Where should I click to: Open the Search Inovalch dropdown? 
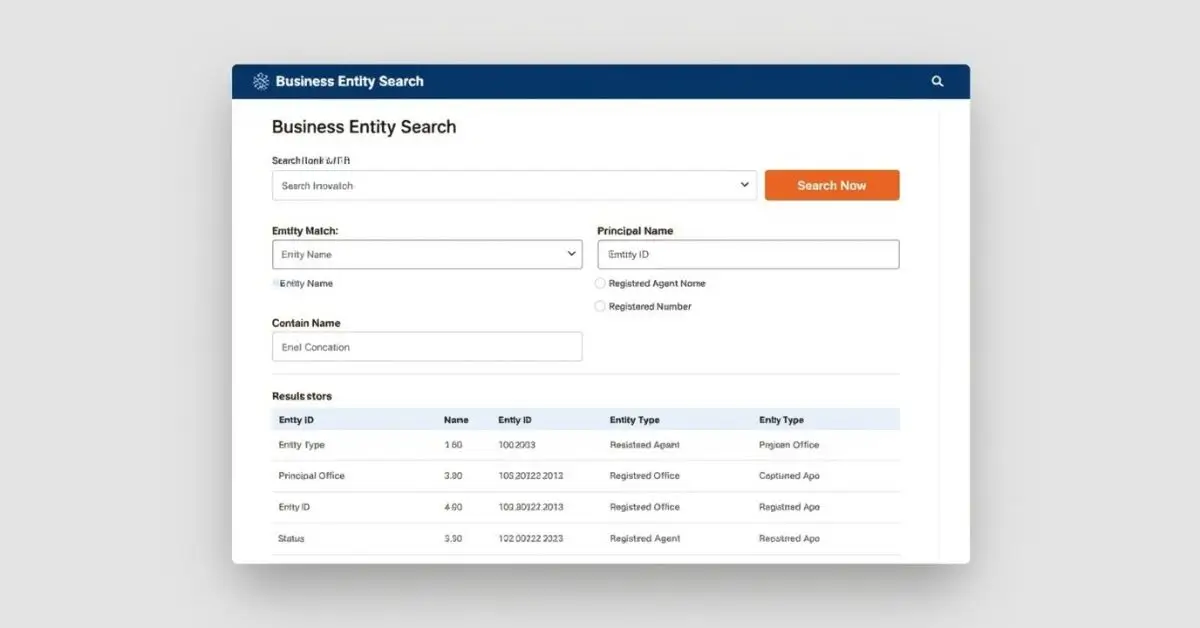514,185
